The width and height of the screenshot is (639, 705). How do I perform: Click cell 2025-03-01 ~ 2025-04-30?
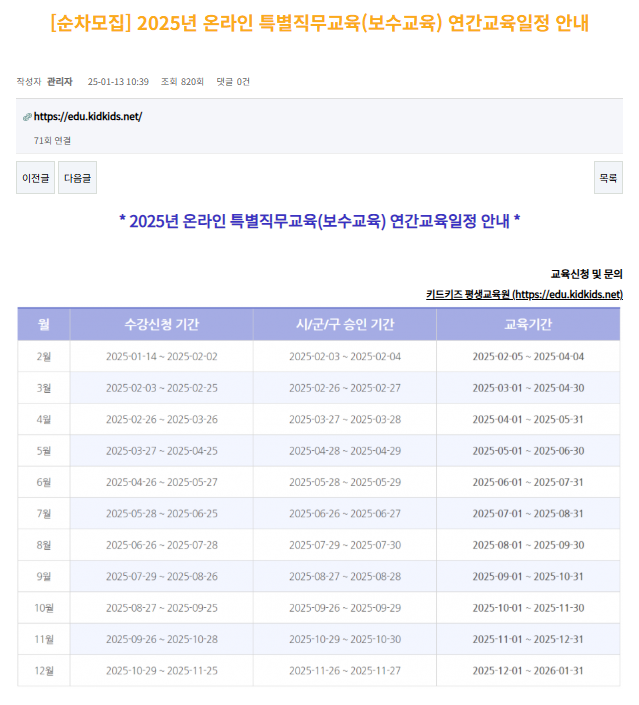pyautogui.click(x=528, y=388)
